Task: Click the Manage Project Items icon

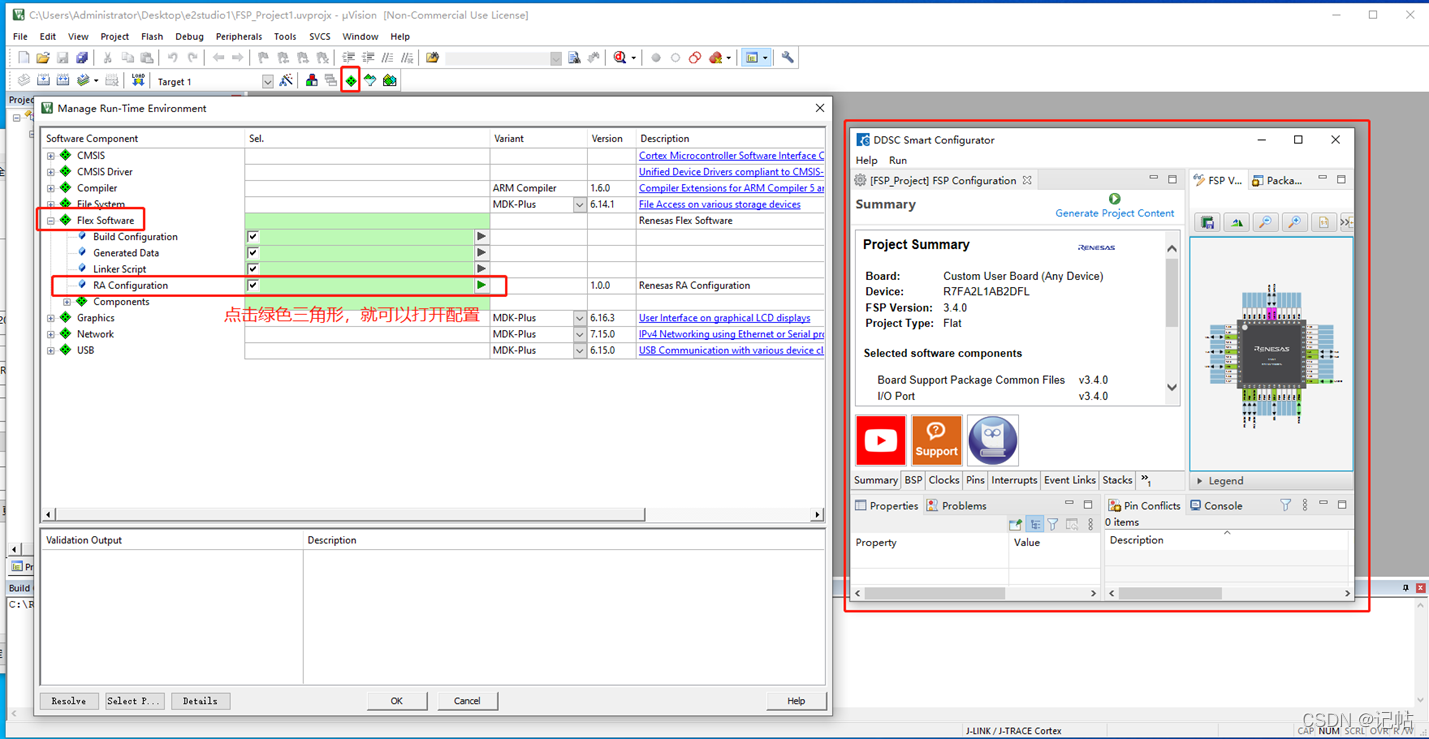Action: [x=312, y=81]
